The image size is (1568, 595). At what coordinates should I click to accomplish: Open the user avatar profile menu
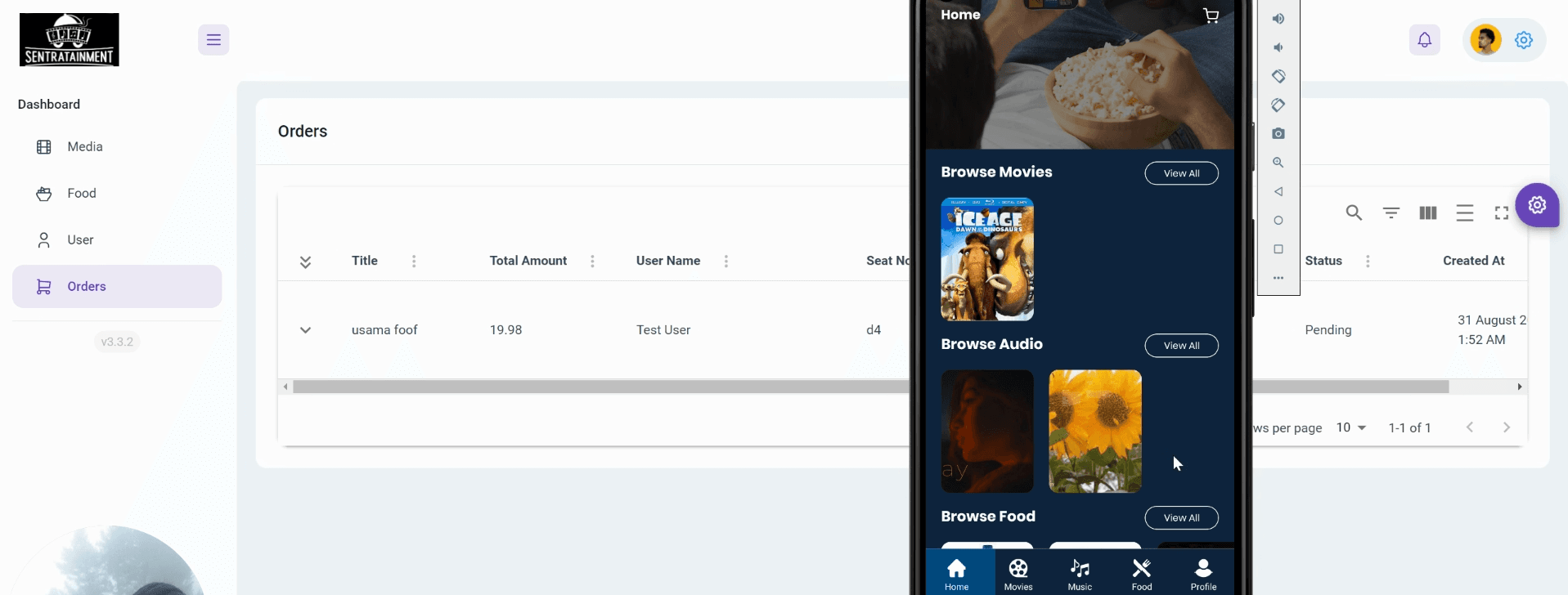pos(1485,39)
